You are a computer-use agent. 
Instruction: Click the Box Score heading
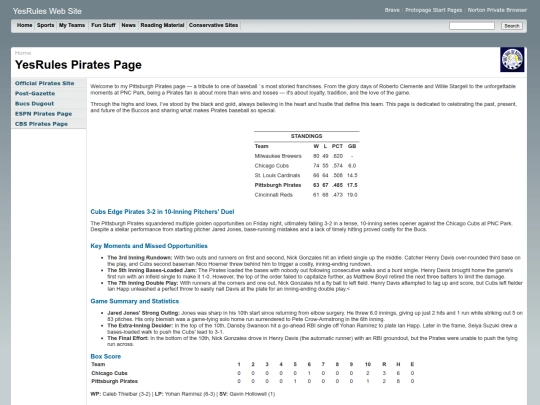coord(106,356)
